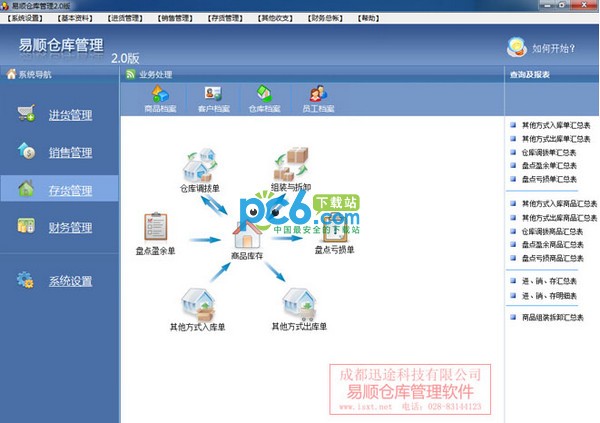Open report 其他方式入库单汇总表
The image size is (600, 423).
[x=556, y=125]
